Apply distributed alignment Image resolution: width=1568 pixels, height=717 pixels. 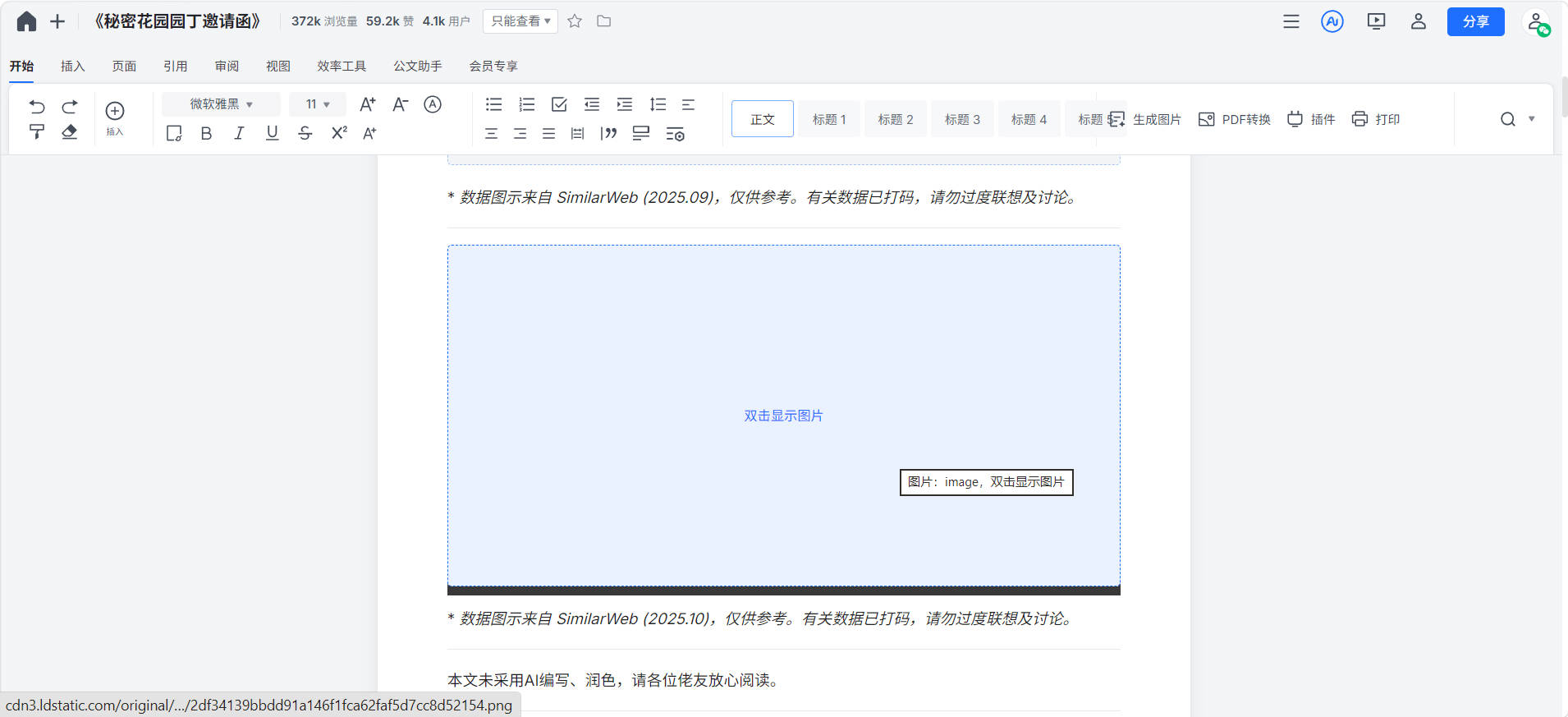[578, 134]
